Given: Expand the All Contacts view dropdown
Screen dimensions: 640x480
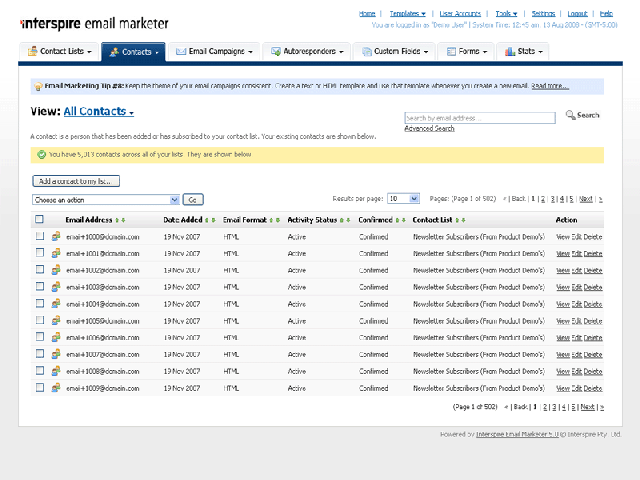Looking at the screenshot, I should [98, 111].
